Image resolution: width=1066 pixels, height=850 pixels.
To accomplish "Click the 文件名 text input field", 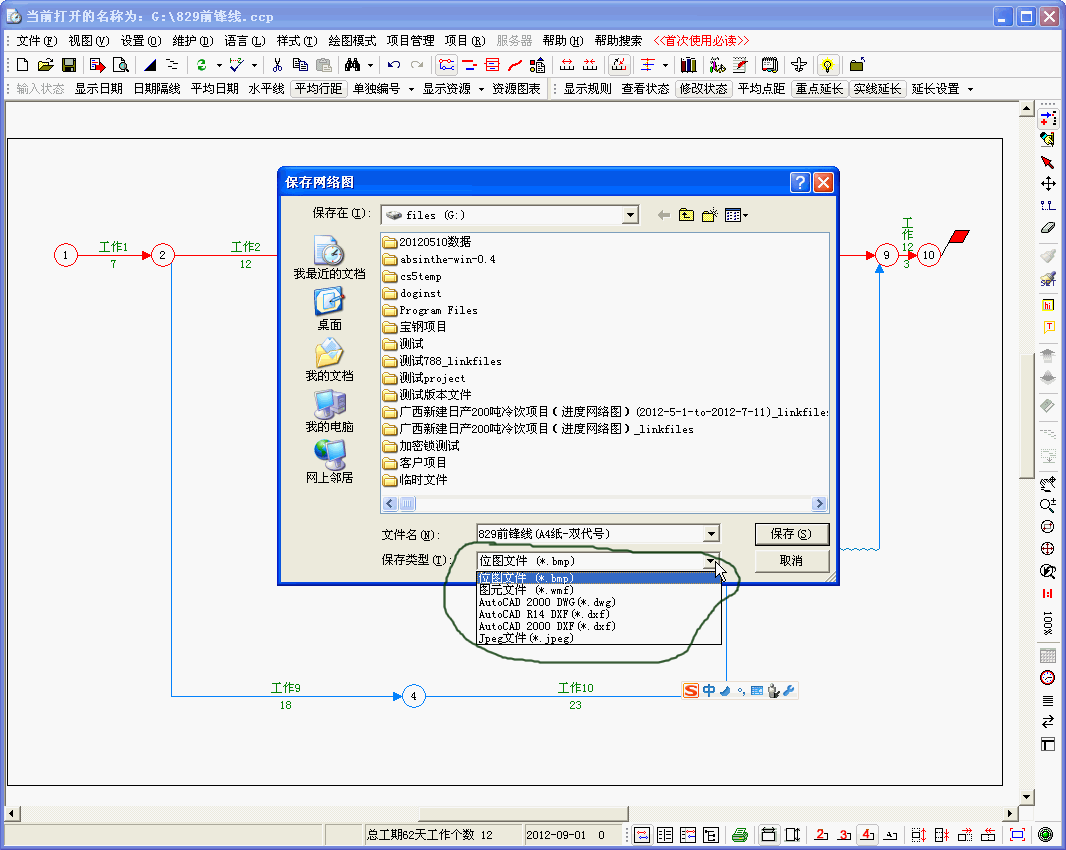I will 590,534.
